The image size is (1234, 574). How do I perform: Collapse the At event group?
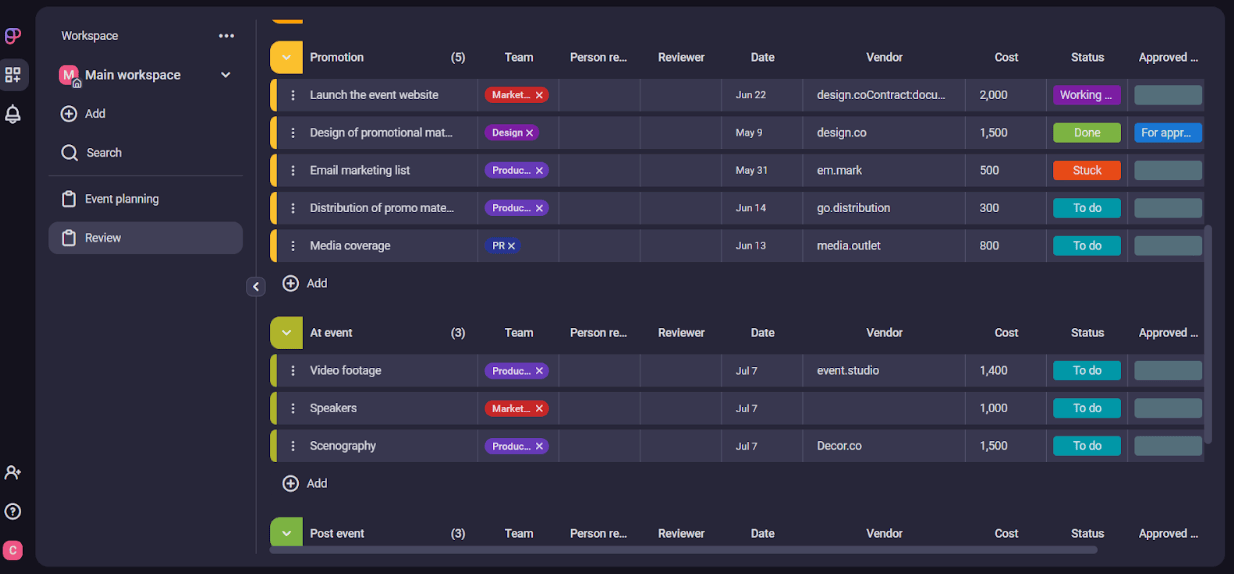click(x=286, y=333)
